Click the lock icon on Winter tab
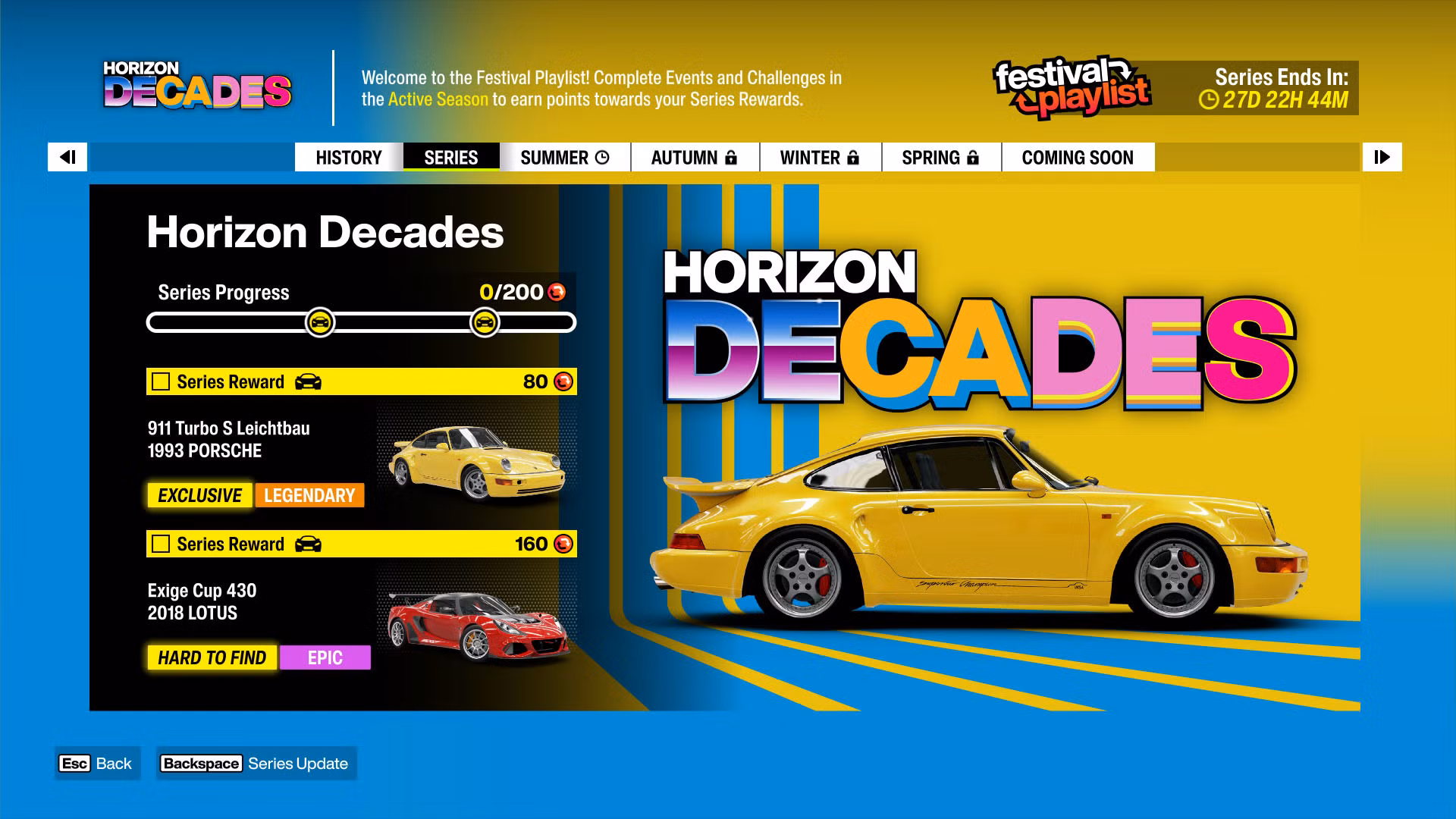Screen dimensions: 1456x819 coord(853,157)
